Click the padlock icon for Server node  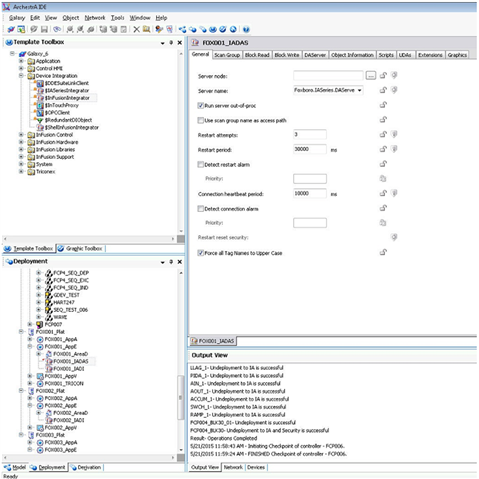pos(383,75)
